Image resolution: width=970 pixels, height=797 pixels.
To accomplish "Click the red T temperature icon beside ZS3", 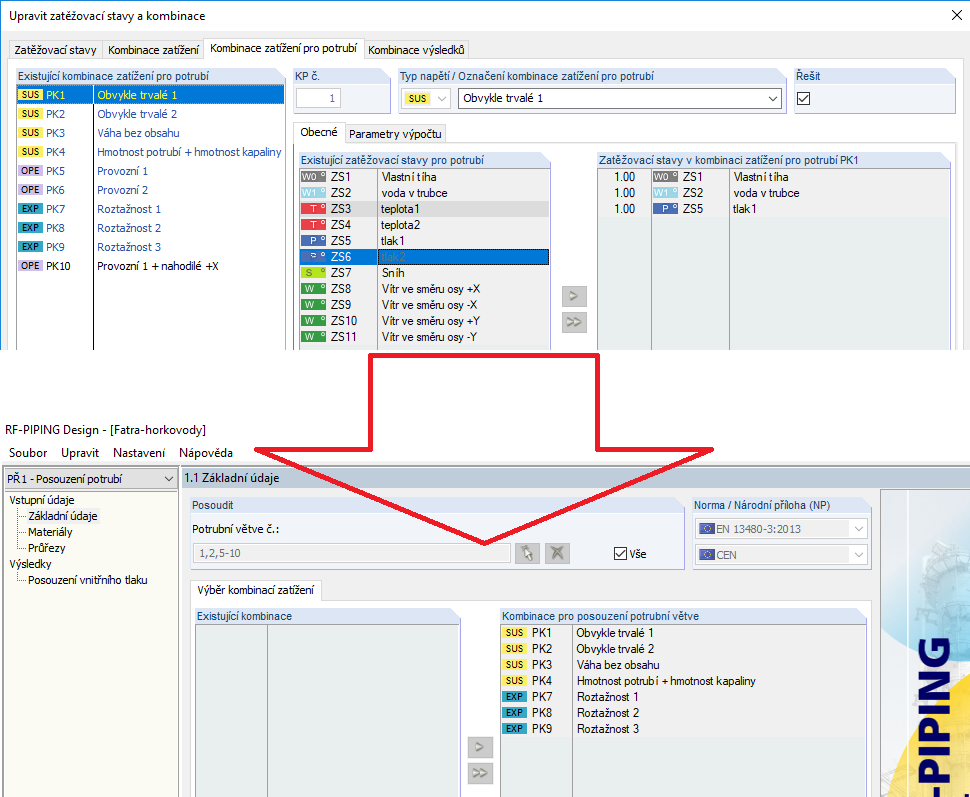I will tap(313, 208).
